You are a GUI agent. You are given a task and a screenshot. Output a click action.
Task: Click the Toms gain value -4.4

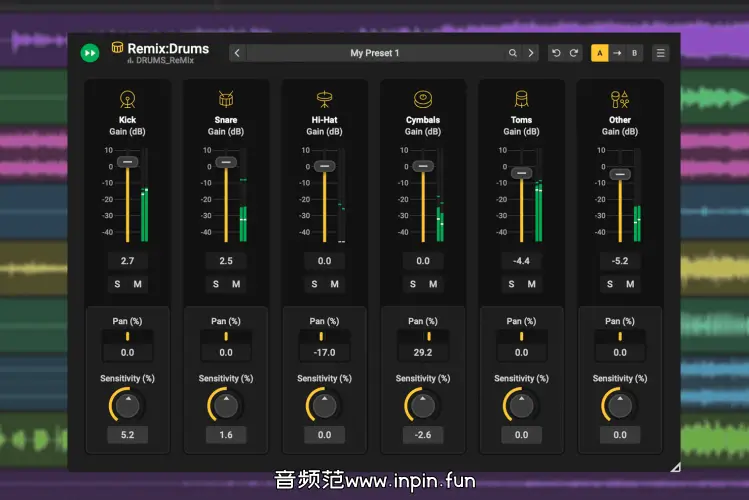tap(521, 261)
